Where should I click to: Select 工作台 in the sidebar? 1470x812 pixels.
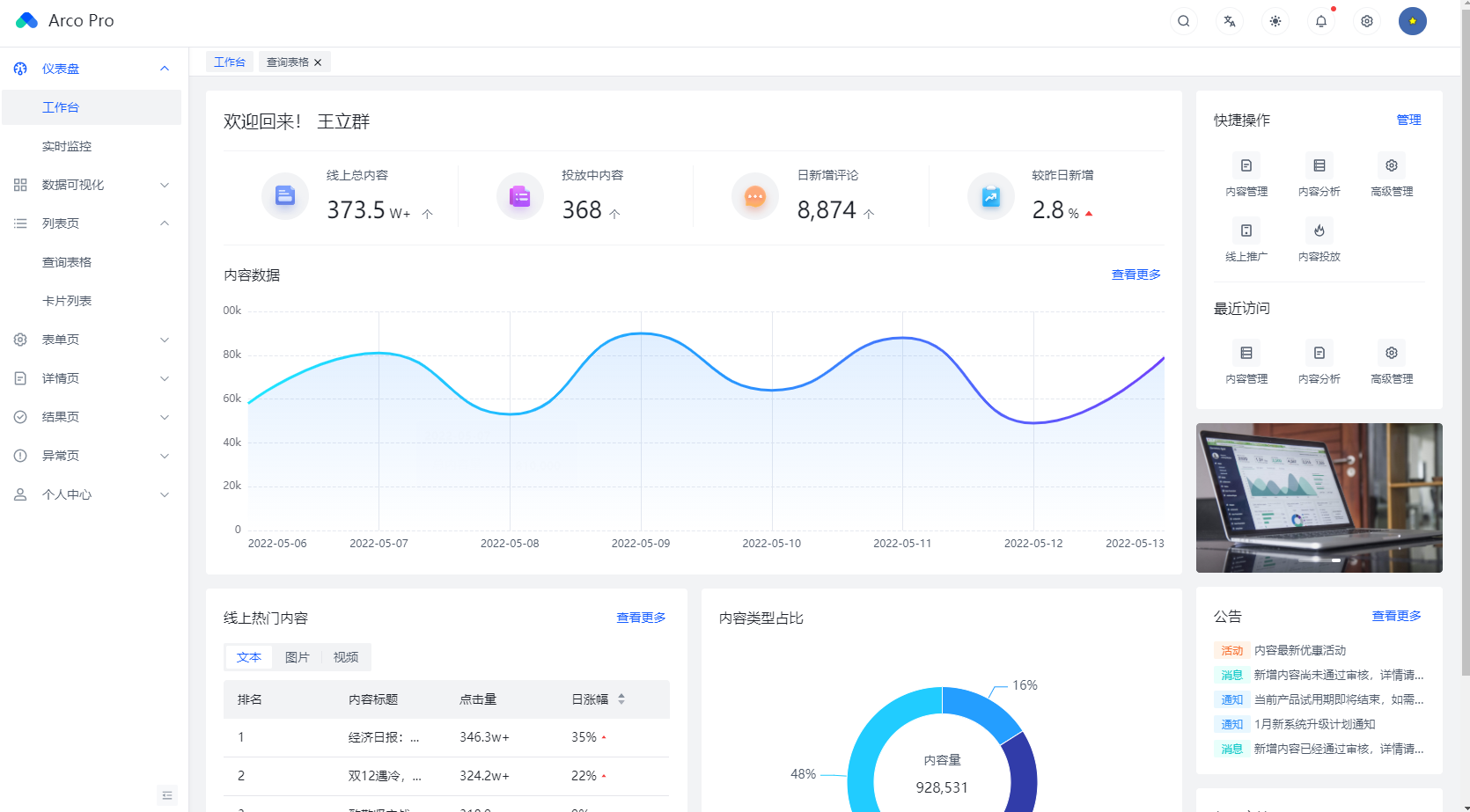point(92,107)
